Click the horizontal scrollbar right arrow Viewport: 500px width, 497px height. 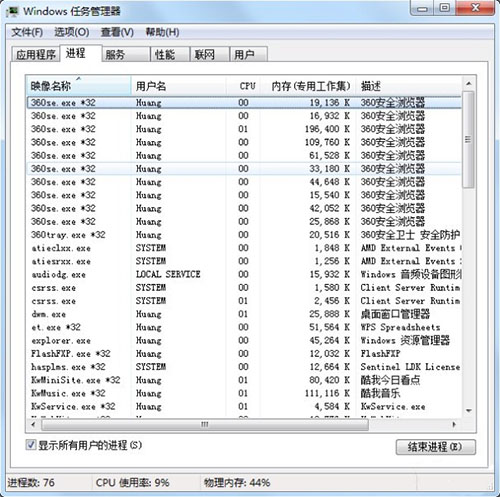454,424
